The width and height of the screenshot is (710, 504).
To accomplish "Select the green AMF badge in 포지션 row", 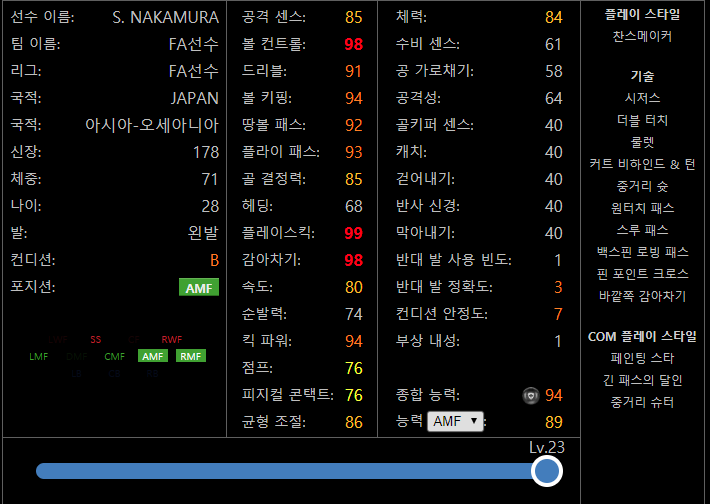I will [199, 288].
